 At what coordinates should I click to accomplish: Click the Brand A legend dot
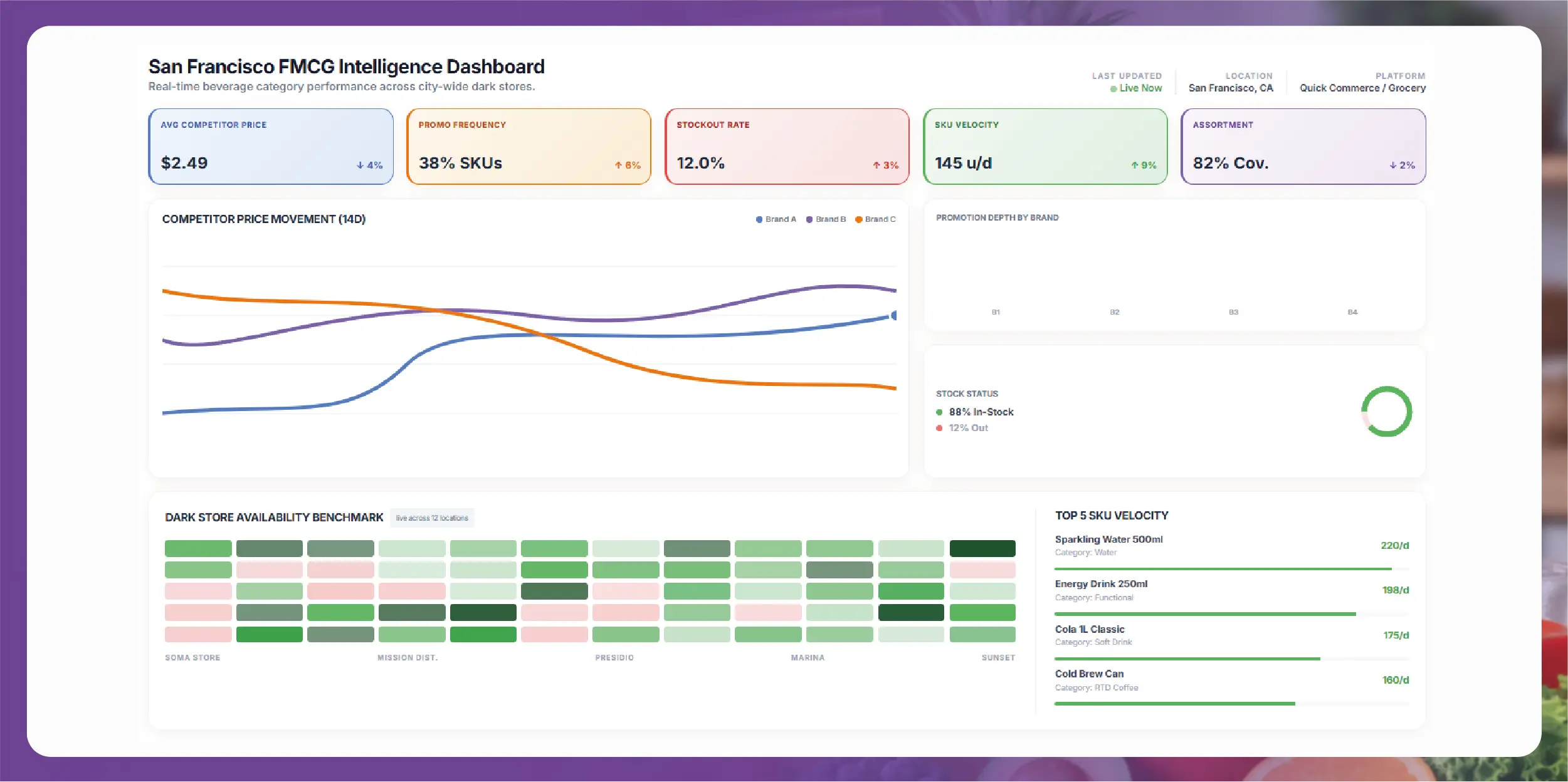[x=759, y=219]
